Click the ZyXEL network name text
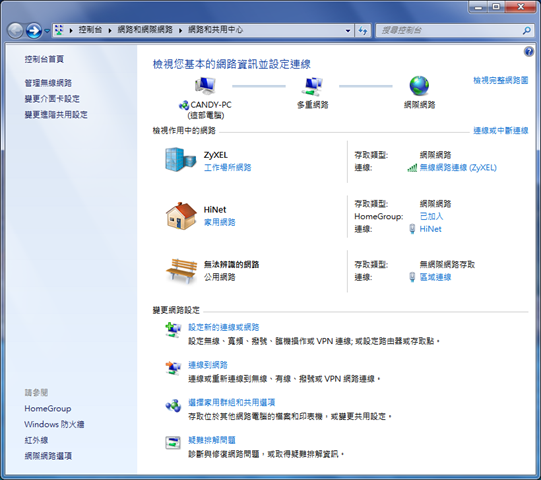The image size is (541, 480). coord(216,155)
